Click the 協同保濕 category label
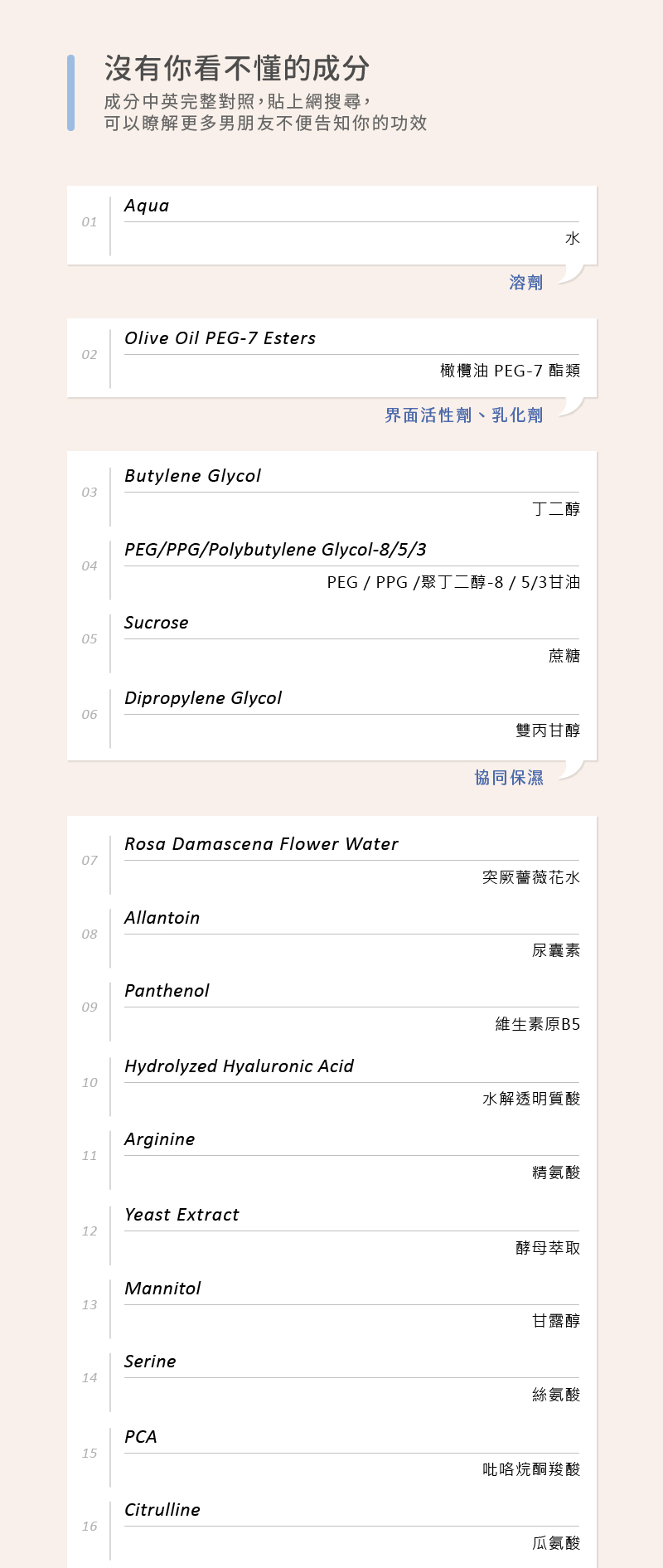 (509, 778)
